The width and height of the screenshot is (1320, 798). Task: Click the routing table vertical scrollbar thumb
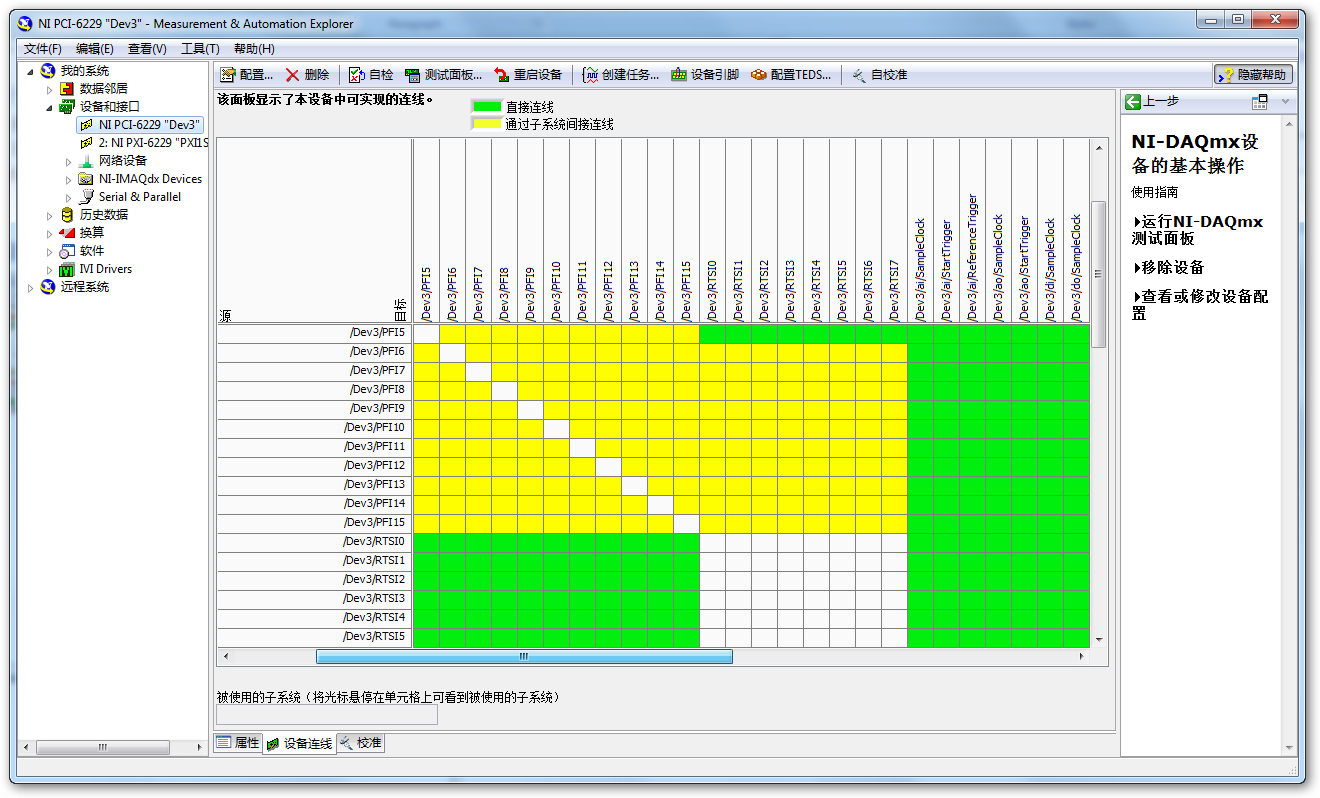1099,274
